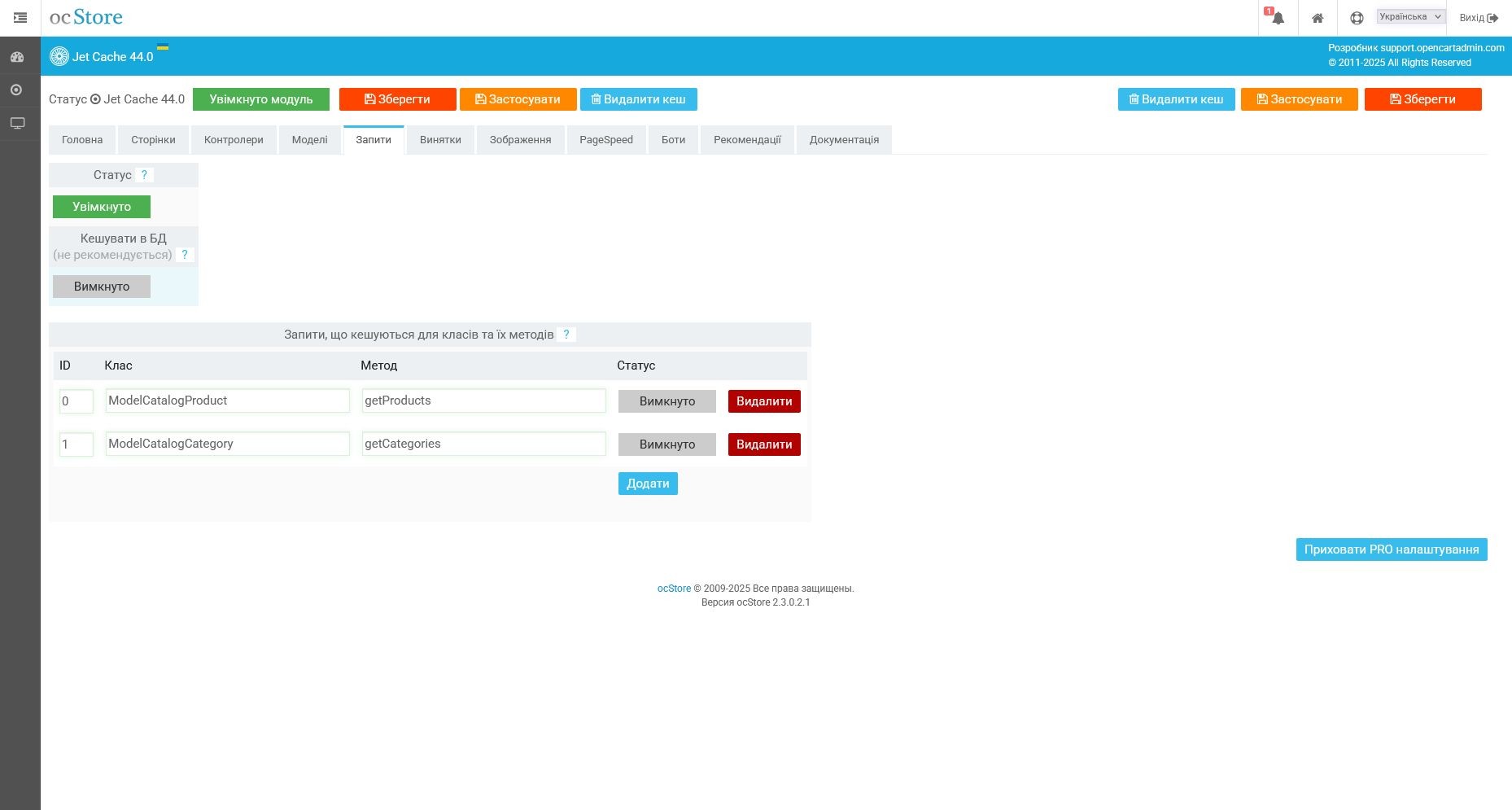1512x810 pixels.
Task: Enable the status for the ModelCatalogProduct row
Action: pyautogui.click(x=666, y=401)
